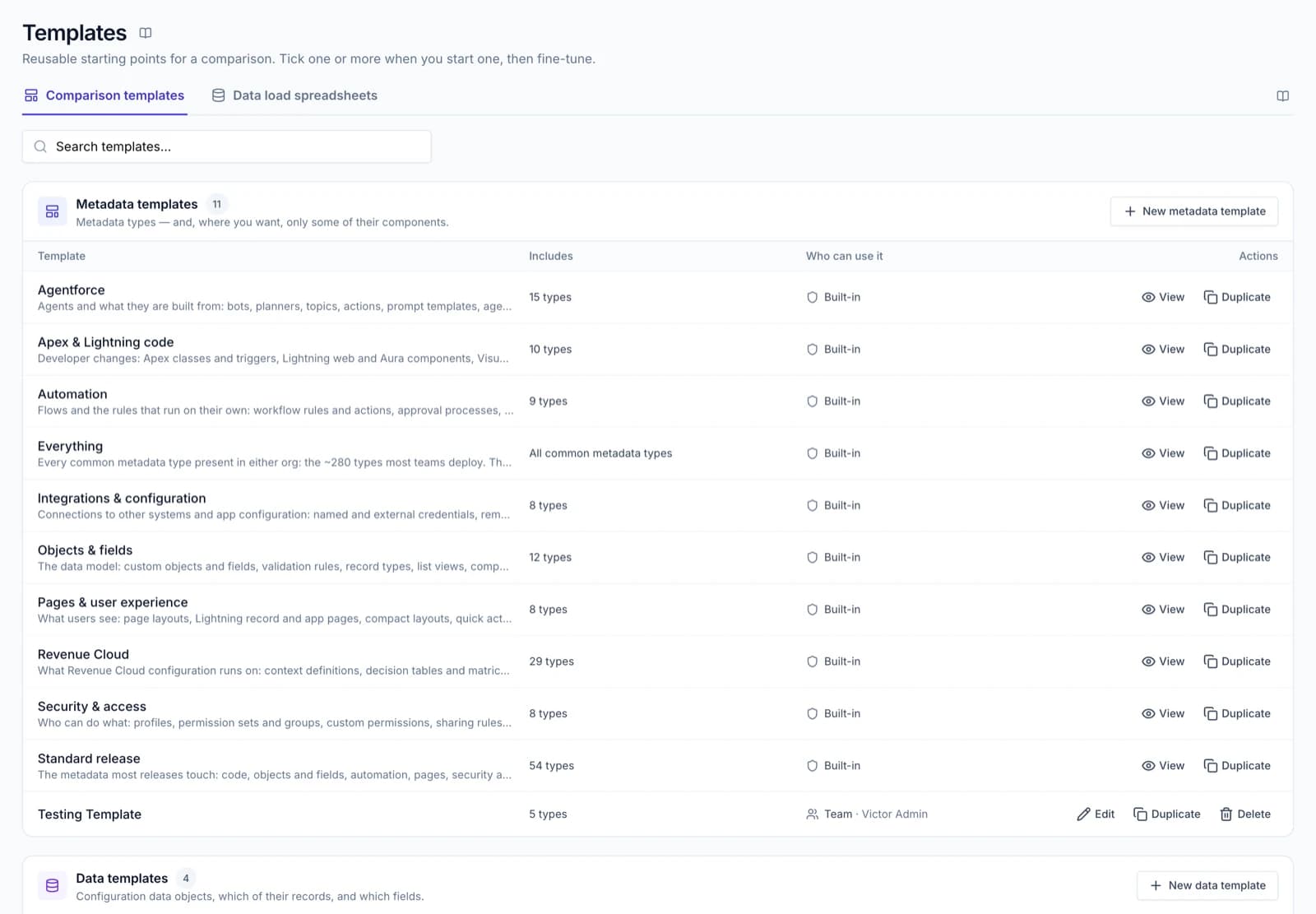View the Objects & fields template
Viewport: 1316px width, 914px height.
(x=1162, y=557)
